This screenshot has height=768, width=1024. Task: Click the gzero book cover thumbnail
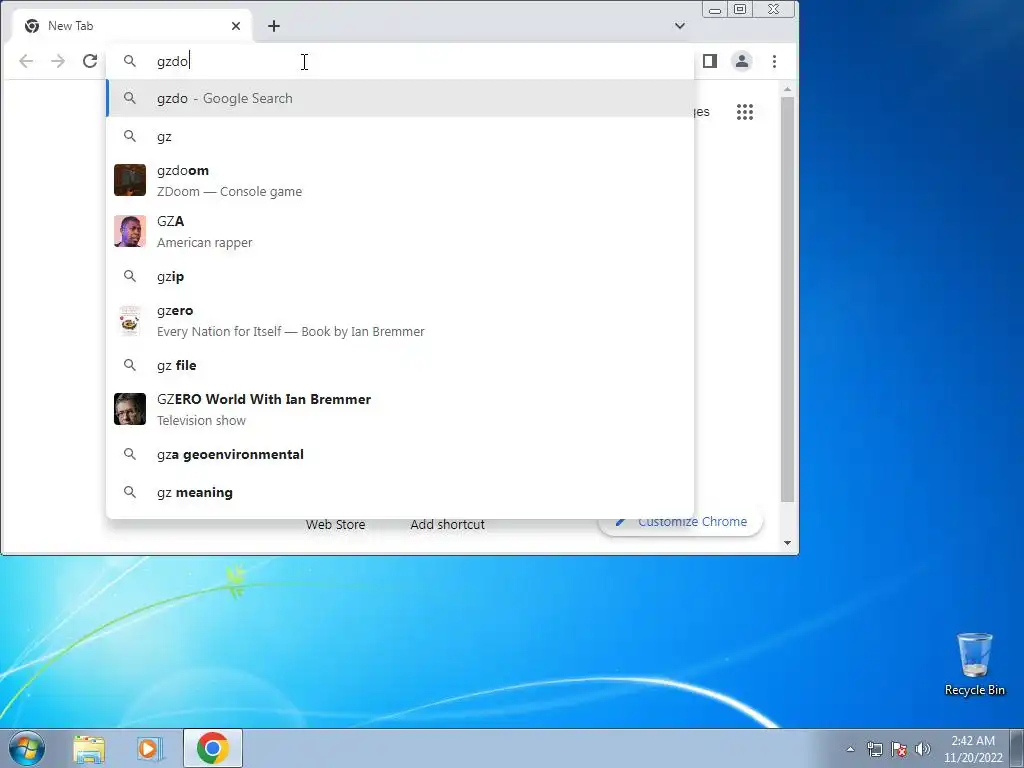(130, 321)
